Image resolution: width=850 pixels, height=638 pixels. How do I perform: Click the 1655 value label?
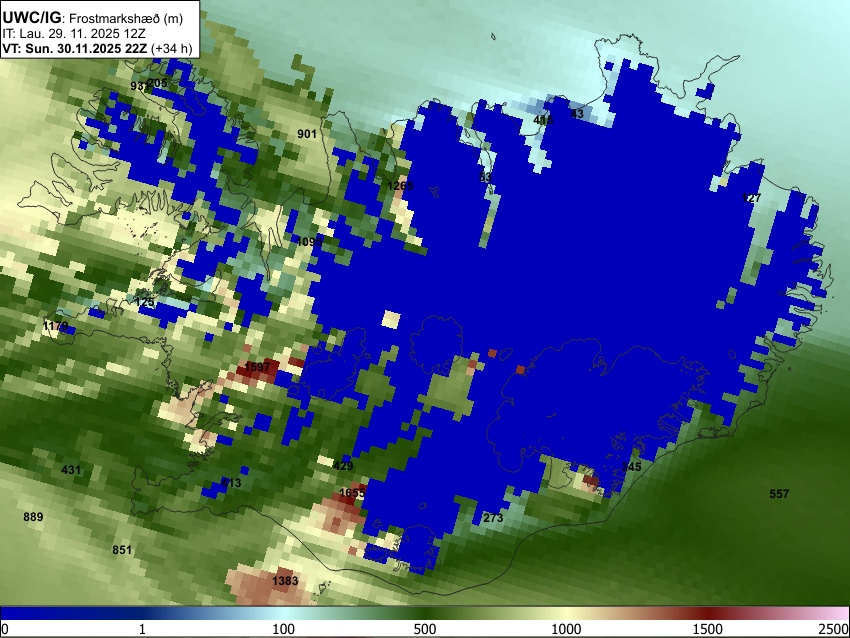point(352,493)
